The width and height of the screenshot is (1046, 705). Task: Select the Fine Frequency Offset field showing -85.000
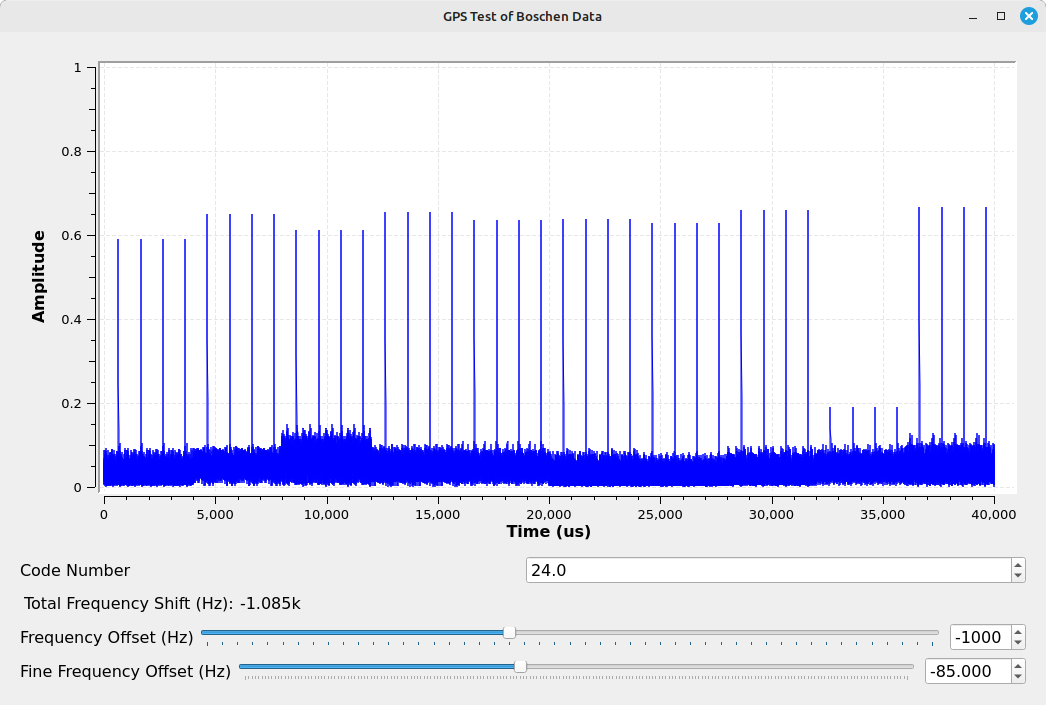[x=967, y=671]
